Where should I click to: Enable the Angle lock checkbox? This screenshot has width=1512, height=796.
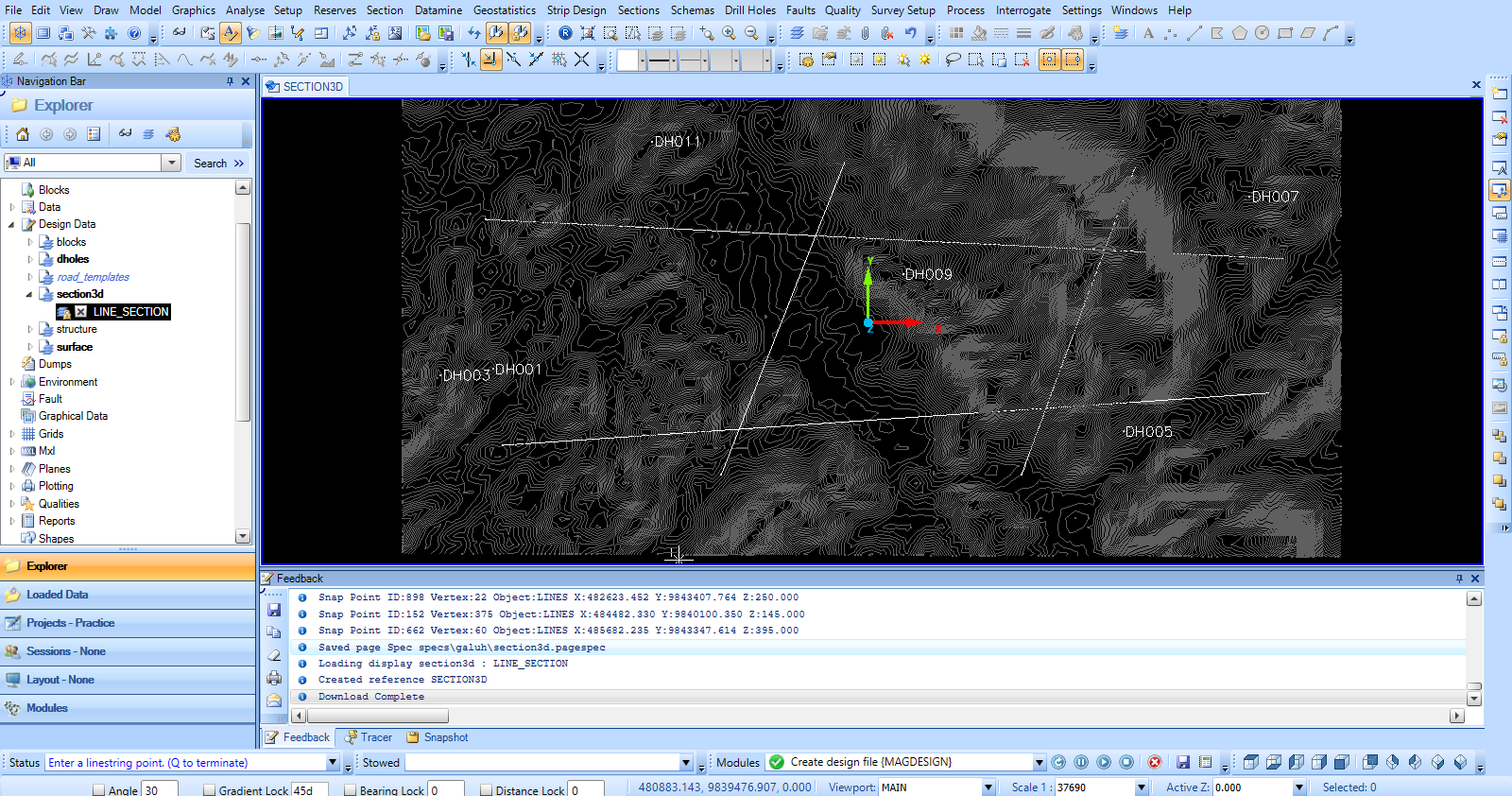pyautogui.click(x=98, y=790)
